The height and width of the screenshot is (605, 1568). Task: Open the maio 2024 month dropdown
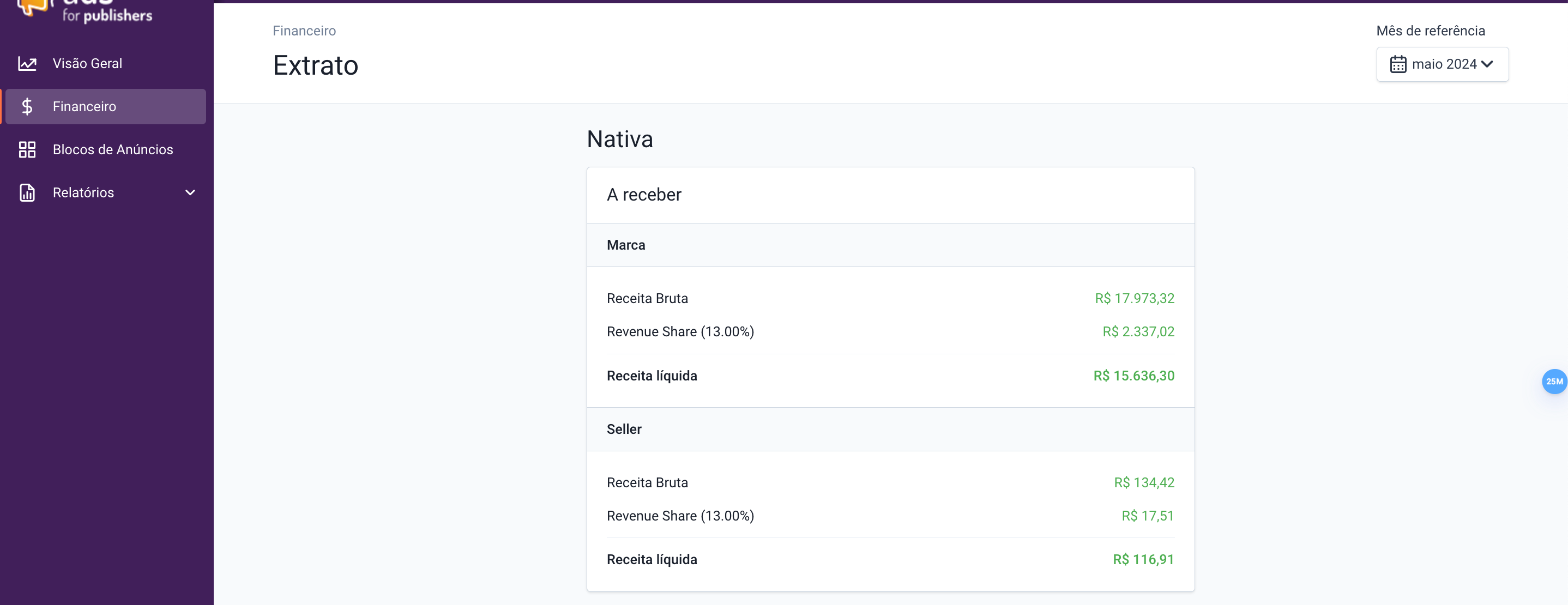(x=1442, y=64)
